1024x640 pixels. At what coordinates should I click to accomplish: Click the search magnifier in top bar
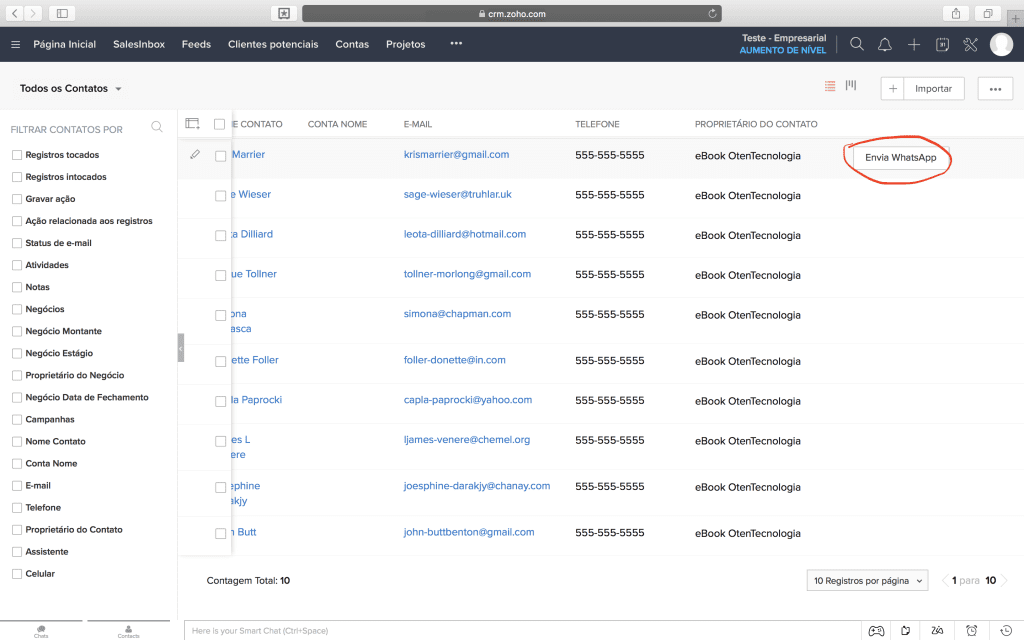coord(856,44)
